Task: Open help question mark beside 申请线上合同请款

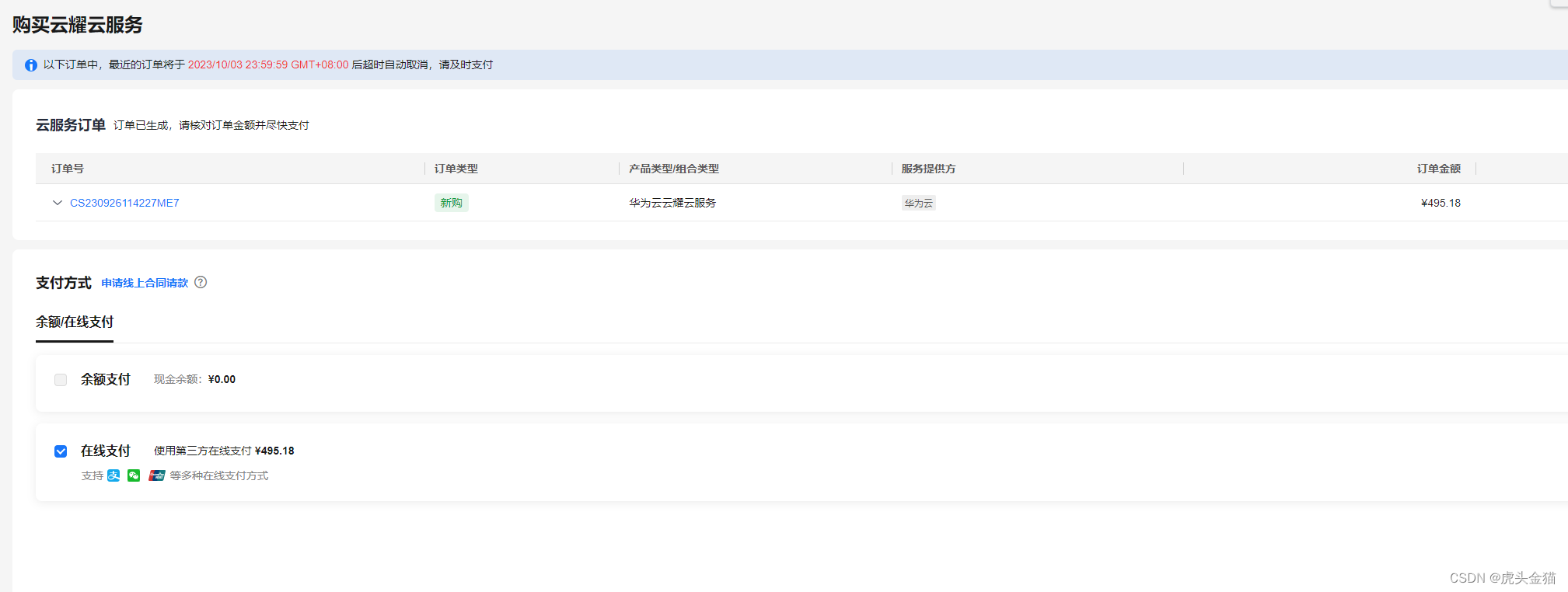Action: 201,282
